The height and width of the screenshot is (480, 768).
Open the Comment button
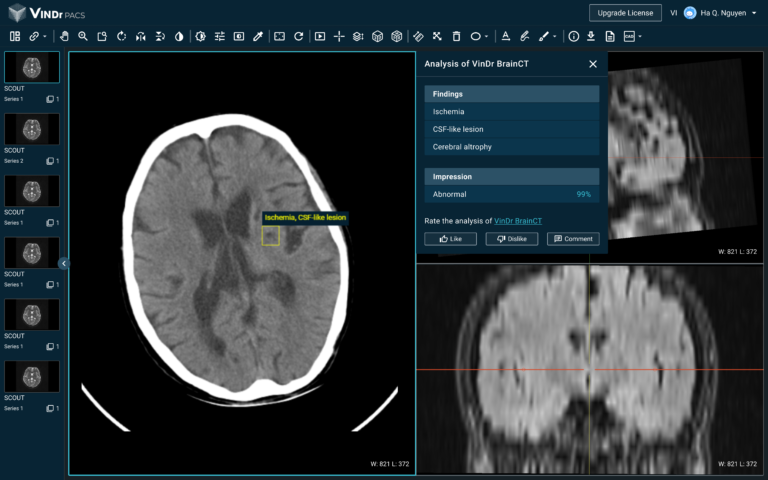[573, 239]
